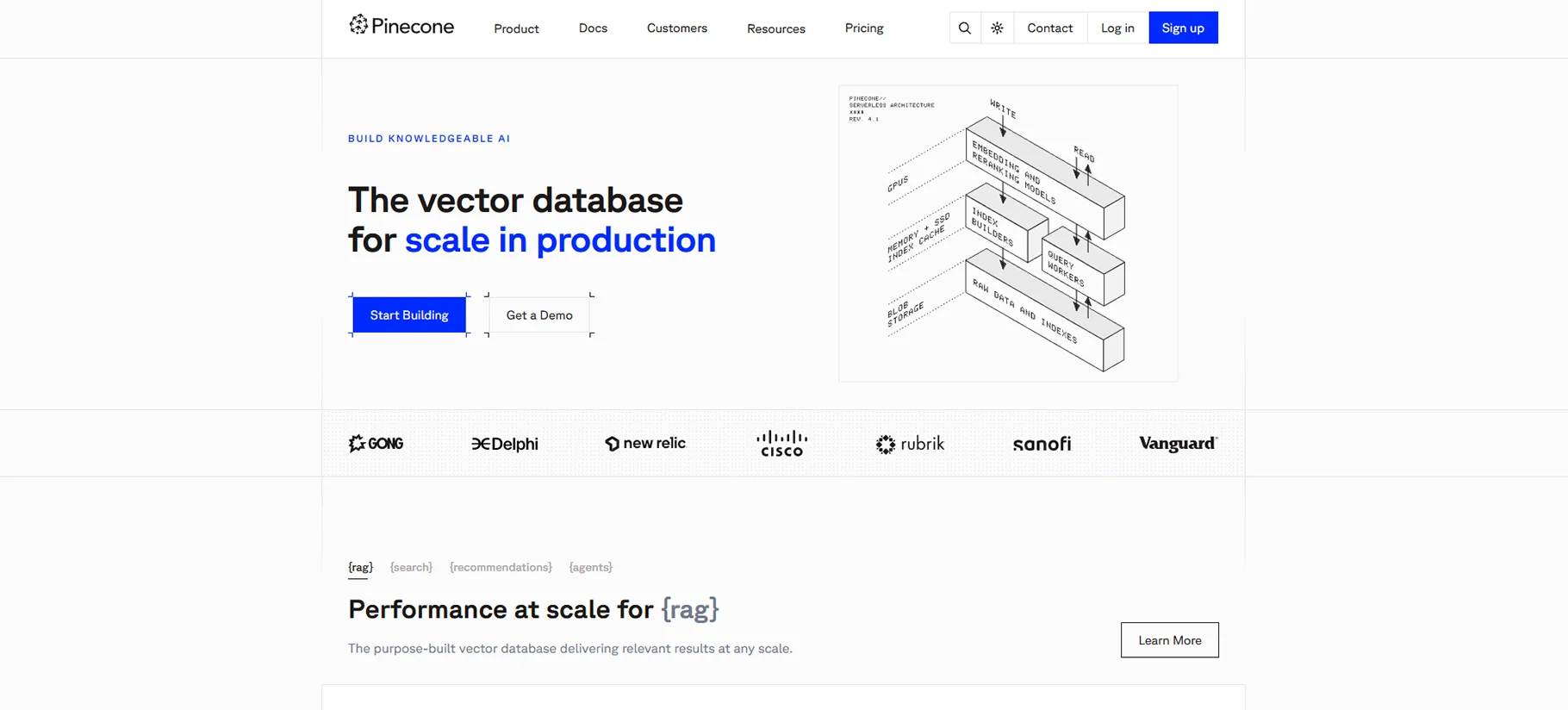This screenshot has height=710, width=1568.
Task: Click the "The vector database" headline line
Action: click(x=515, y=200)
